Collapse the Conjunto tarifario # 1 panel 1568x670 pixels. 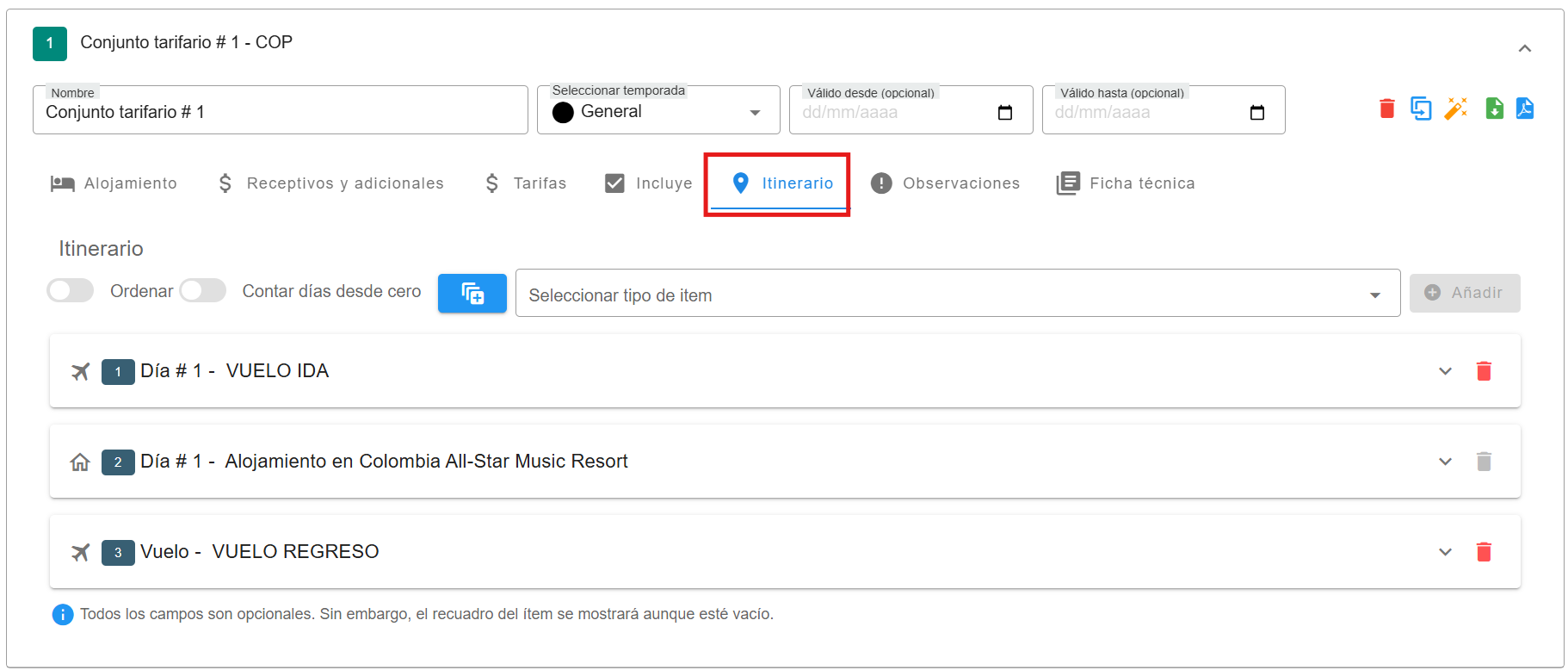[1524, 49]
